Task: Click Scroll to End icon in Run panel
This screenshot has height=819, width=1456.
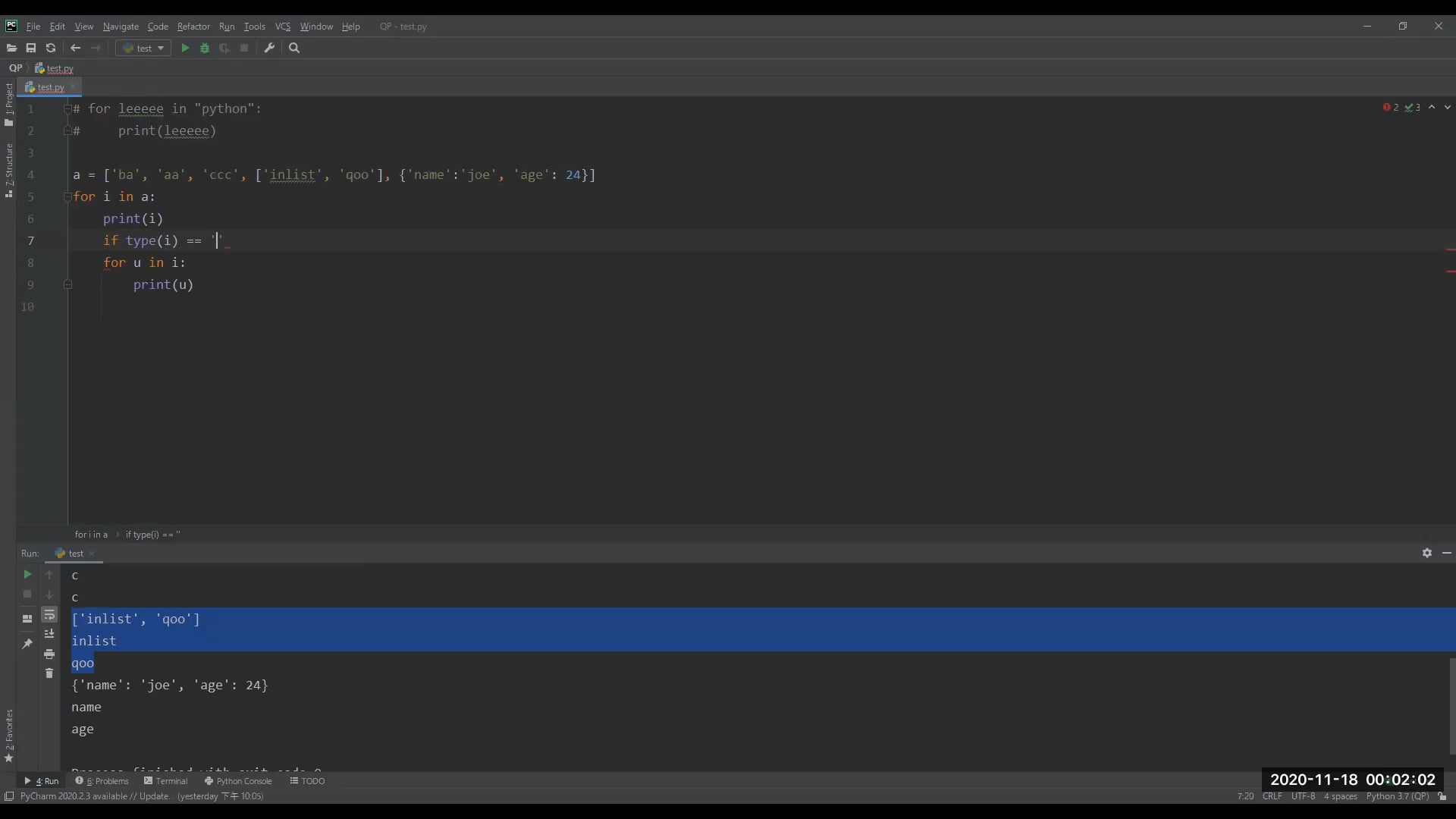Action: click(x=49, y=634)
